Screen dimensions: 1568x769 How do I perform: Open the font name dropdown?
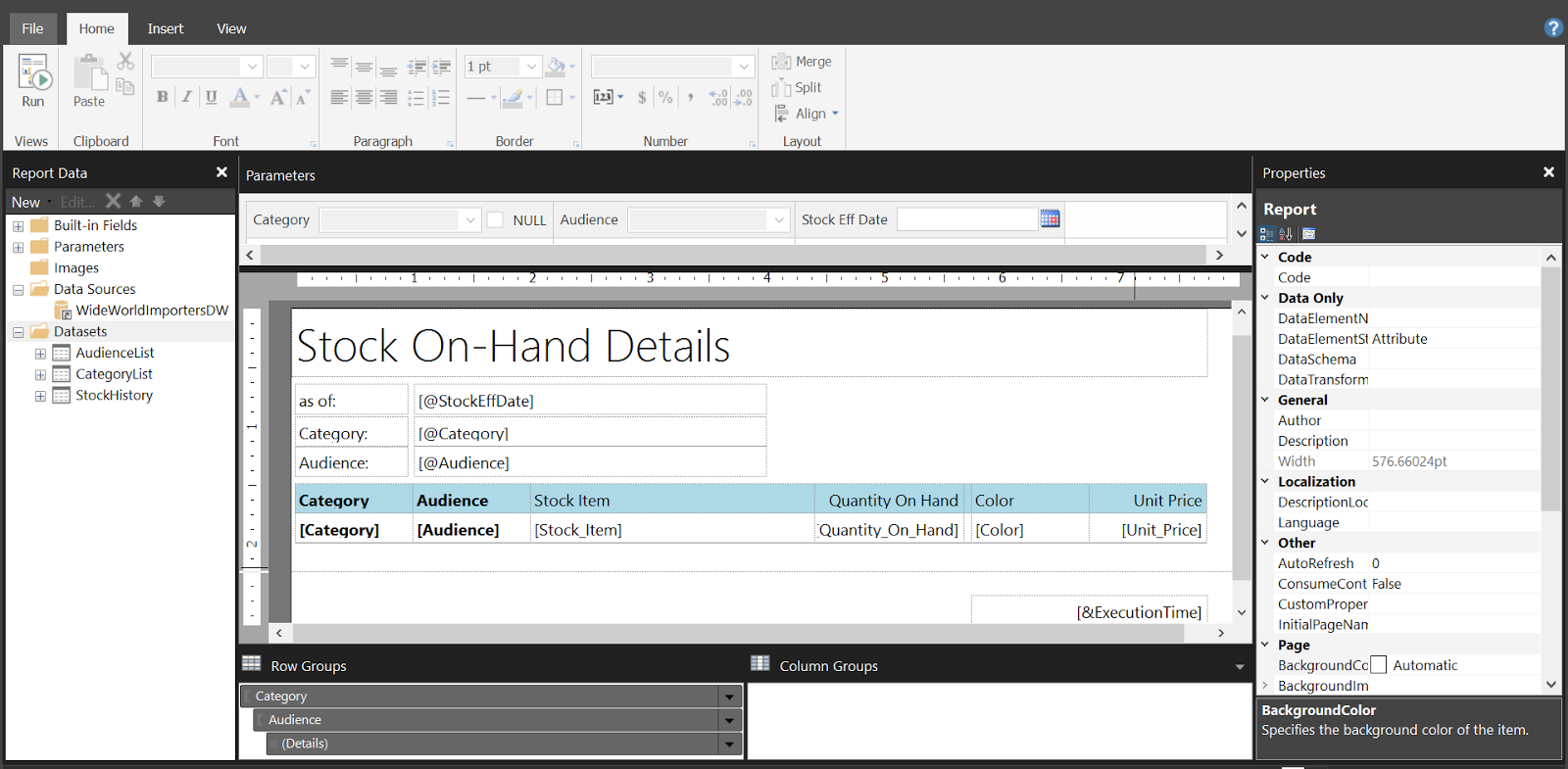click(x=253, y=67)
